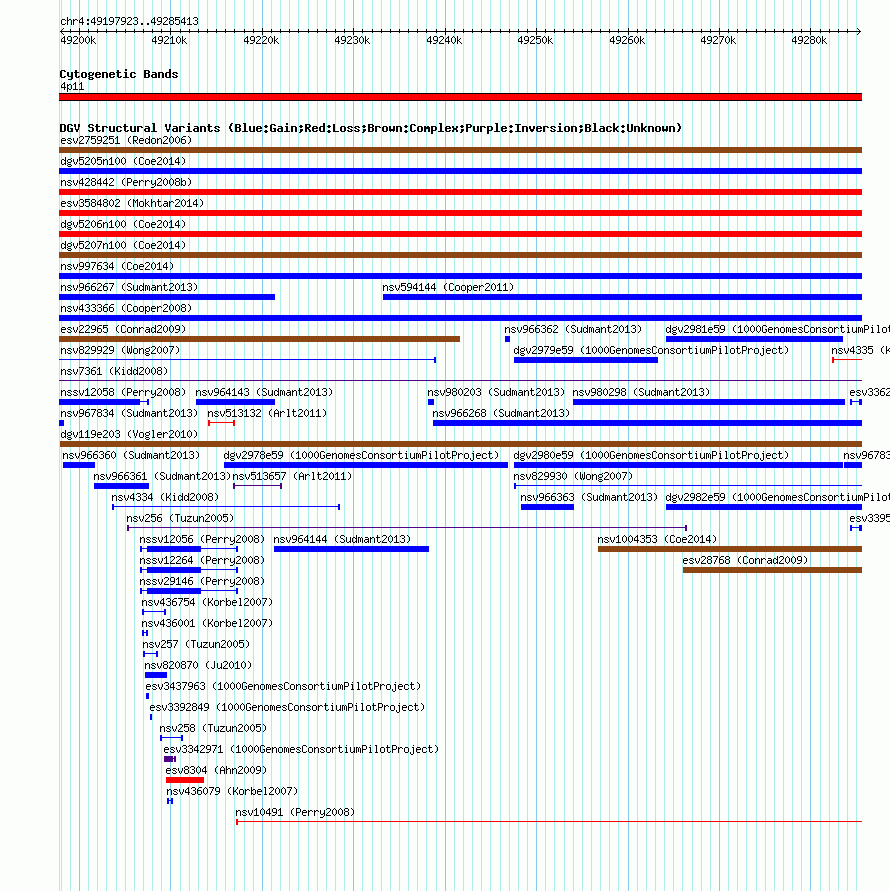Select the nsv967834 (Sudmant2013) label
Image resolution: width=890 pixels, height=891 pixels.
pyautogui.click(x=129, y=413)
